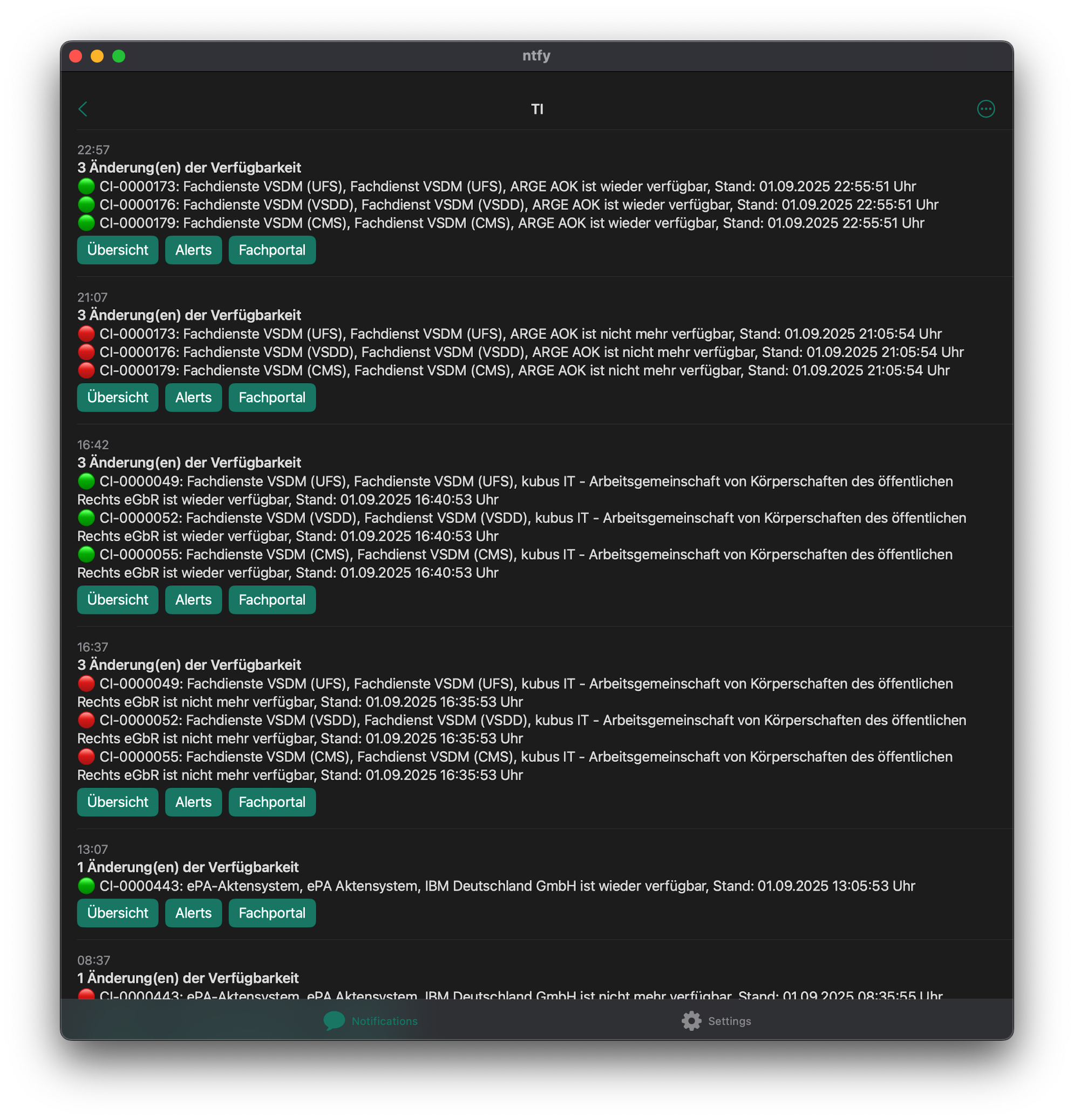Click the CI-0000052 nicht mehr verfügbar entry
The height and width of the screenshot is (1120, 1074).
[x=521, y=729]
